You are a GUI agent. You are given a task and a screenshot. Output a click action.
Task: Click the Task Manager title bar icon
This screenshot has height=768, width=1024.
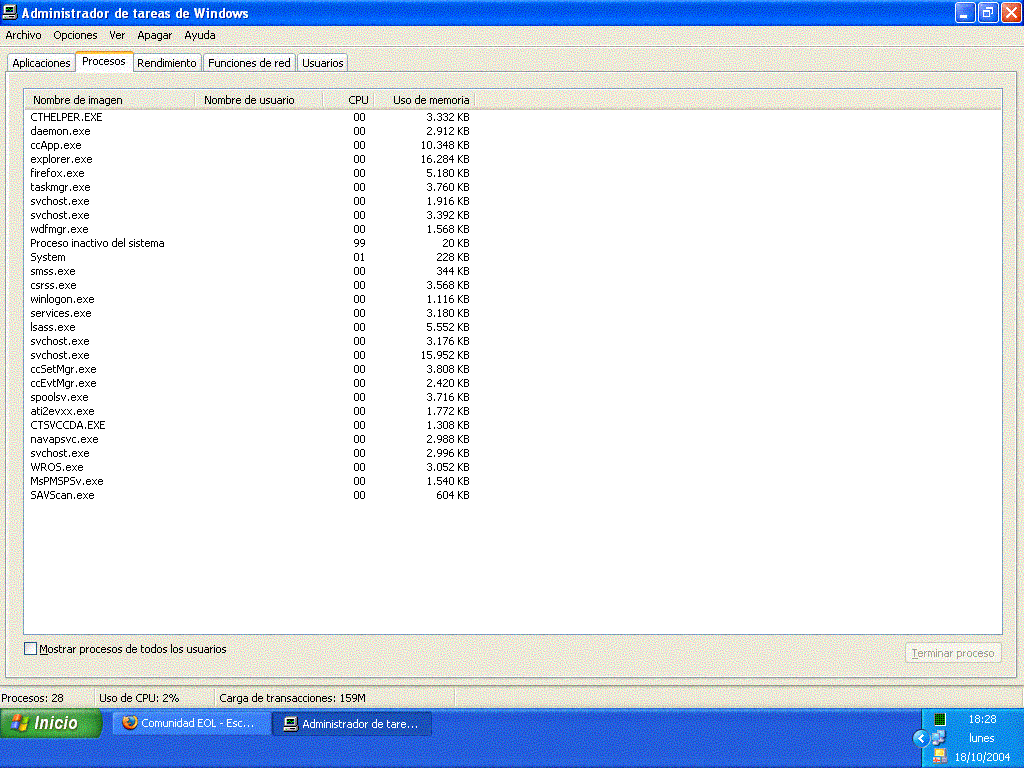(9, 12)
